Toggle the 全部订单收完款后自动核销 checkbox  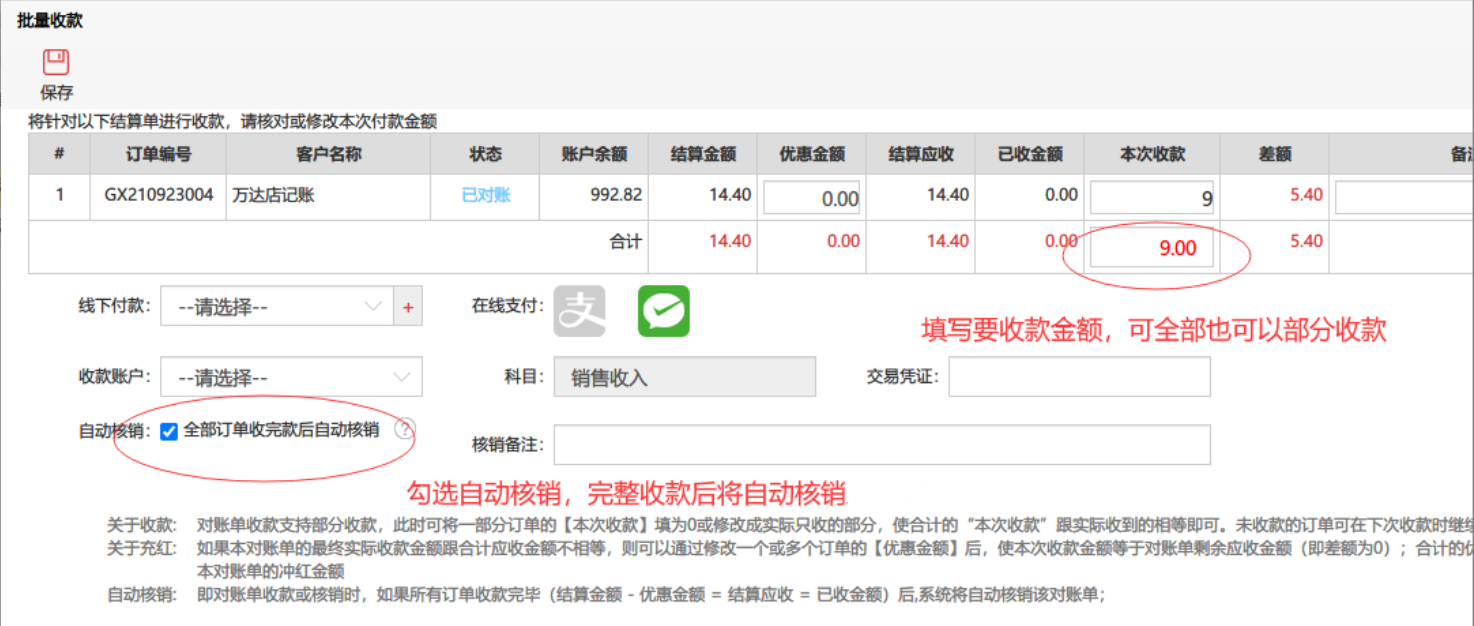coord(169,431)
